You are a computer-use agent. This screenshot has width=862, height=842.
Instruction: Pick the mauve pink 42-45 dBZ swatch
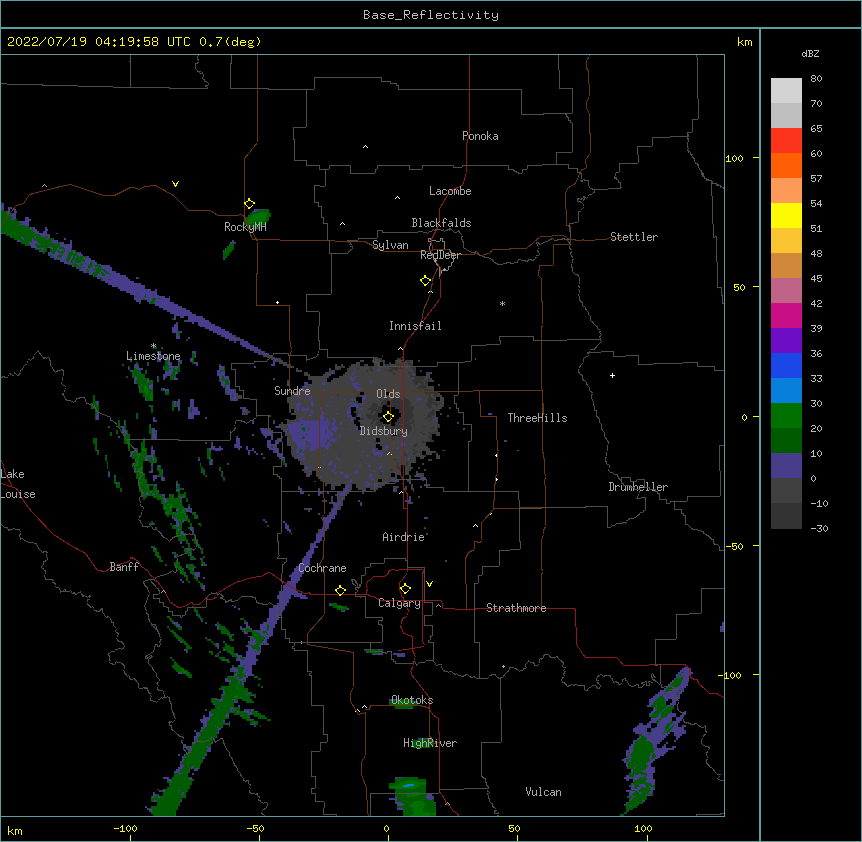(x=786, y=290)
